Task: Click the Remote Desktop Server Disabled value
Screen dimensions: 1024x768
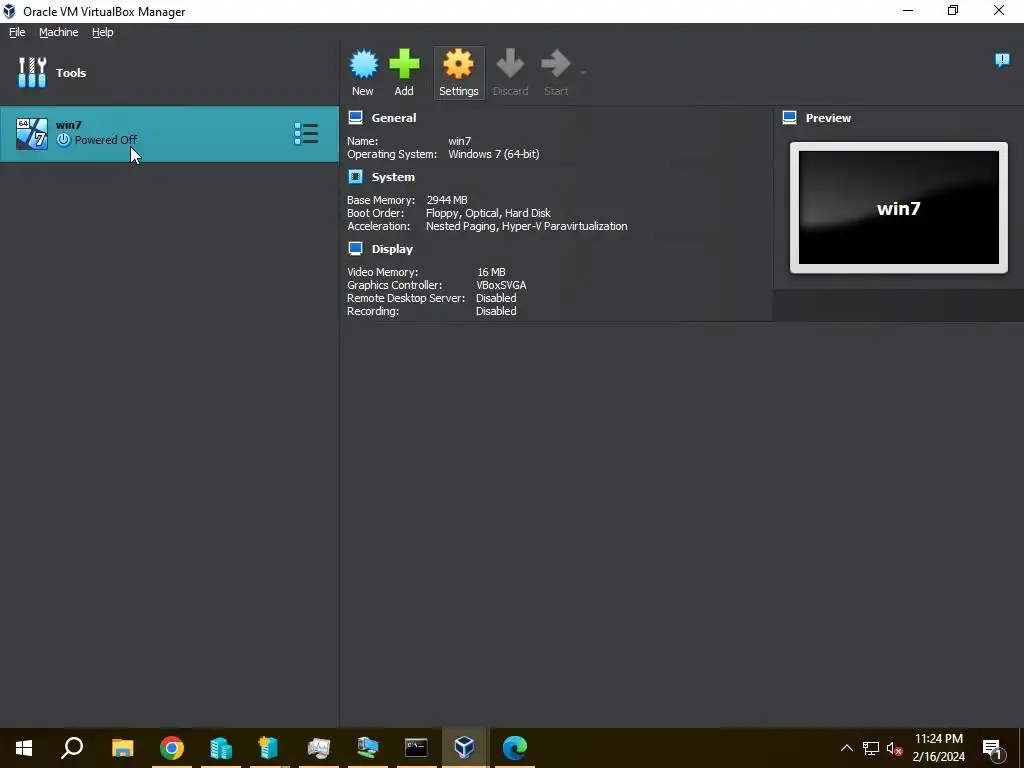Action: coord(496,298)
